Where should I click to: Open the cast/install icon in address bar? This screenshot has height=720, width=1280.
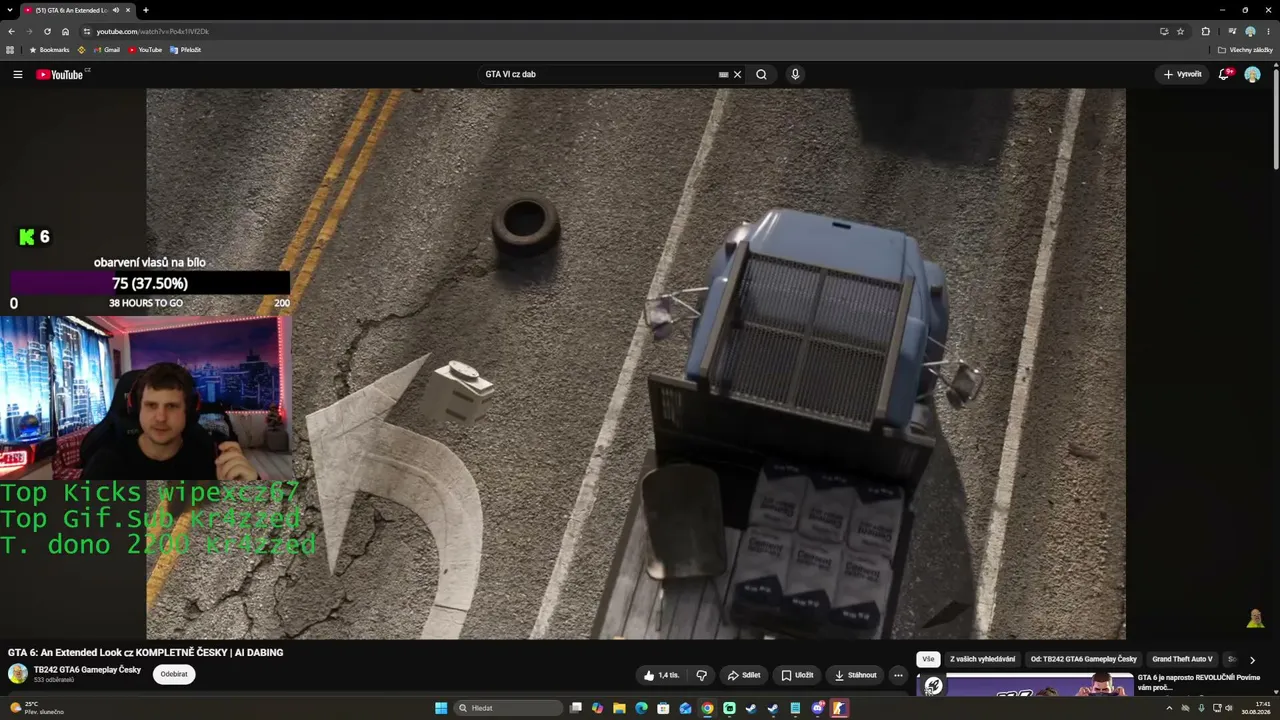[1163, 31]
